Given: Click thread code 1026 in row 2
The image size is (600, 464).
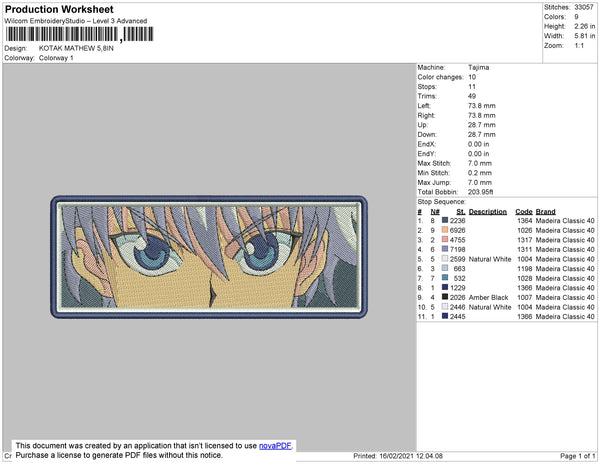Looking at the screenshot, I should point(524,230).
